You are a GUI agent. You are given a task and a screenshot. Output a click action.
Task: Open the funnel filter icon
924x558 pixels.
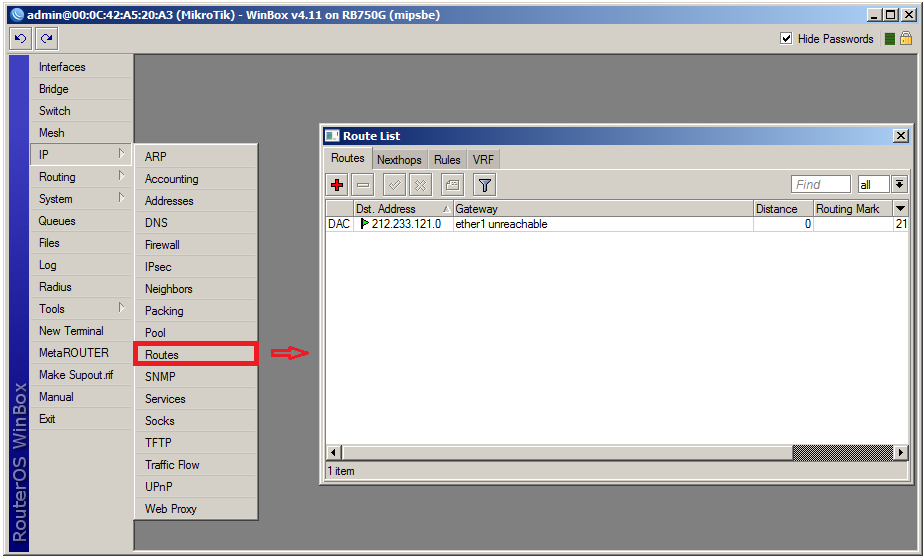pyautogui.click(x=484, y=185)
